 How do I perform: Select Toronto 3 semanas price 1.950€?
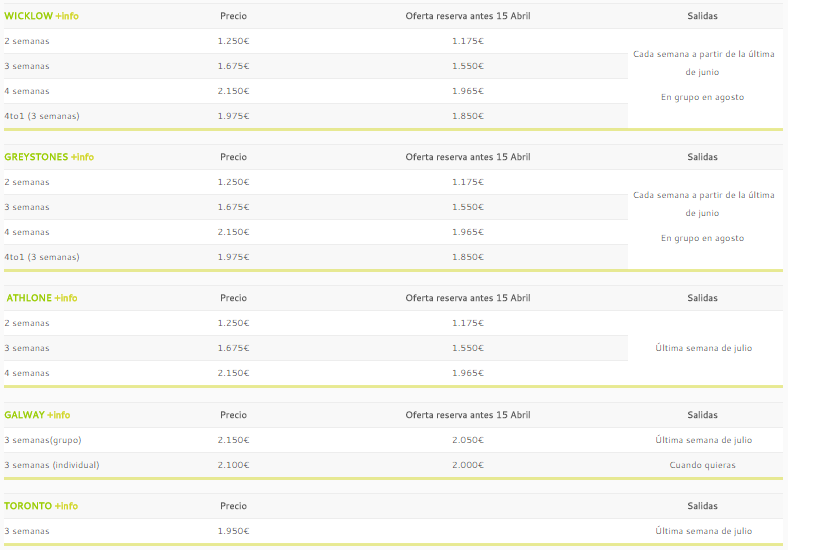(233, 531)
